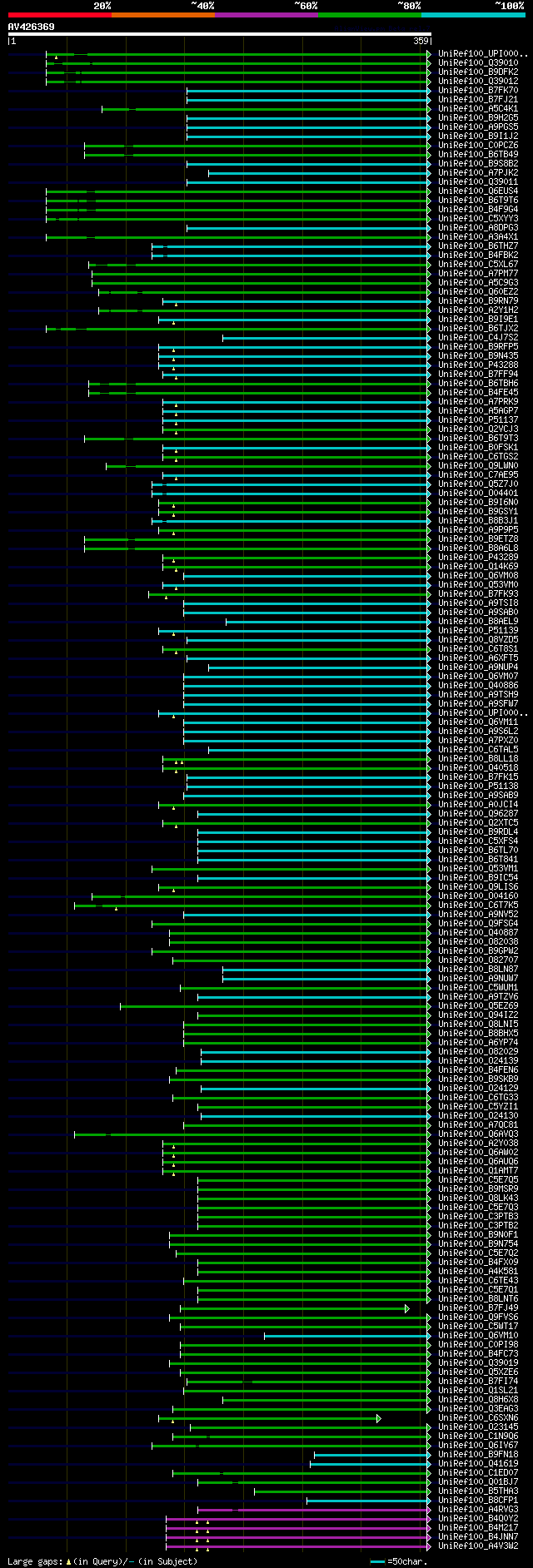Open hit UniRef100_B9DFK2

pos(478,72)
